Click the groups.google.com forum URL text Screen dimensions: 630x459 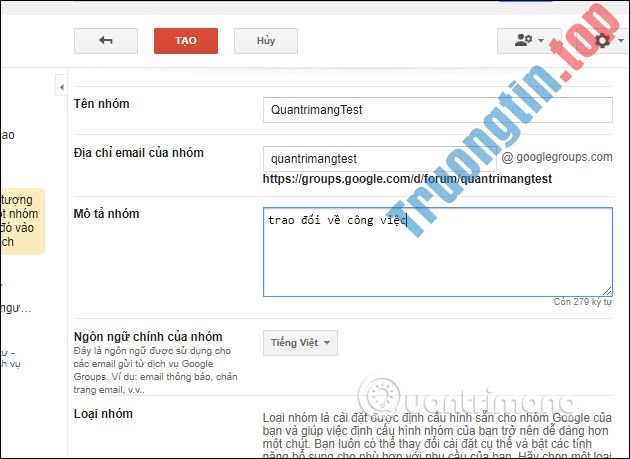coord(407,179)
